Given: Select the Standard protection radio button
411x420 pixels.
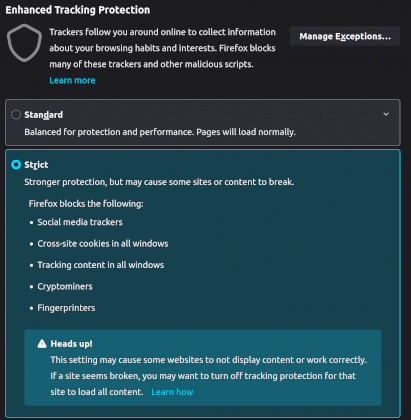Looking at the screenshot, I should pos(16,115).
